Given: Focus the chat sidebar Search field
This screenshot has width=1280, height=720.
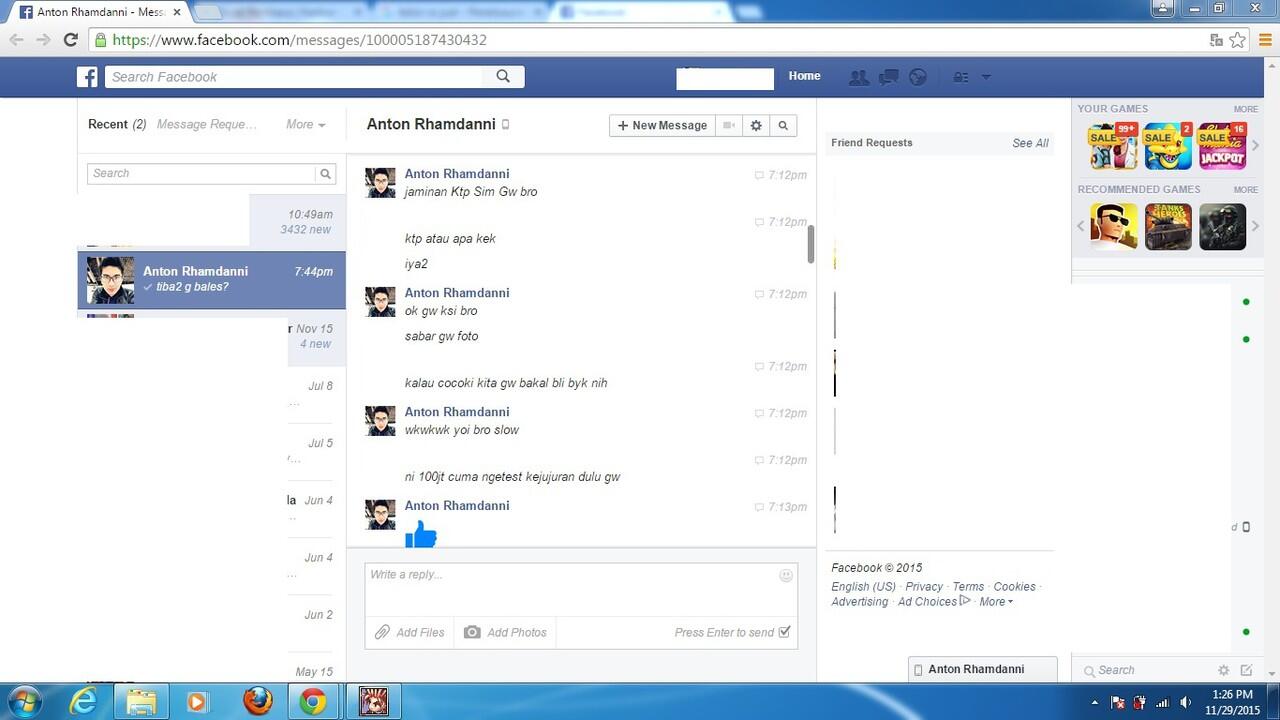Looking at the screenshot, I should tap(1145, 670).
